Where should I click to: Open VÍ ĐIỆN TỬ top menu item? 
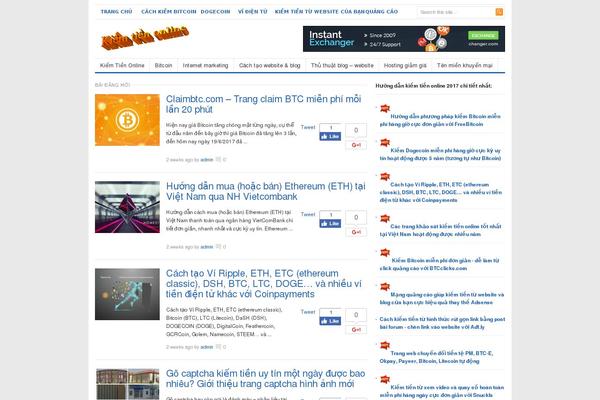(253, 11)
